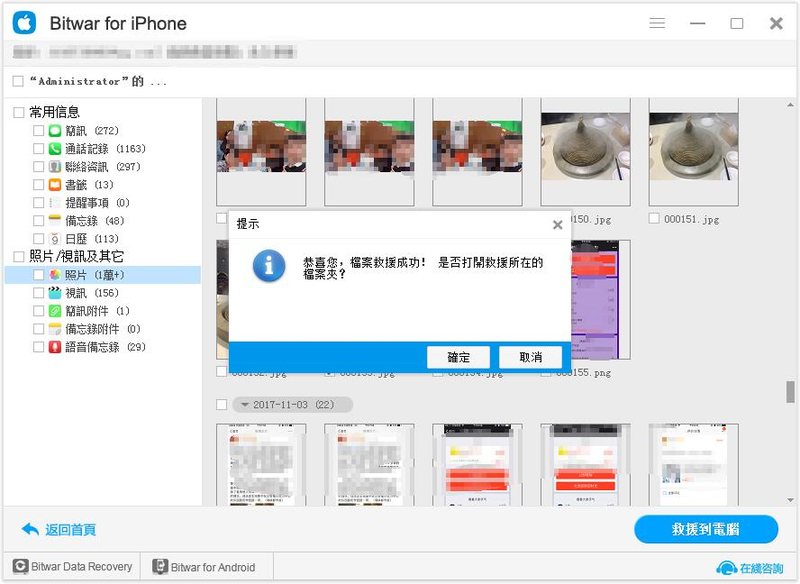Image resolution: width=800 pixels, height=584 pixels.
Task: Select 提醒事項 (0) category
Action: coord(97,202)
